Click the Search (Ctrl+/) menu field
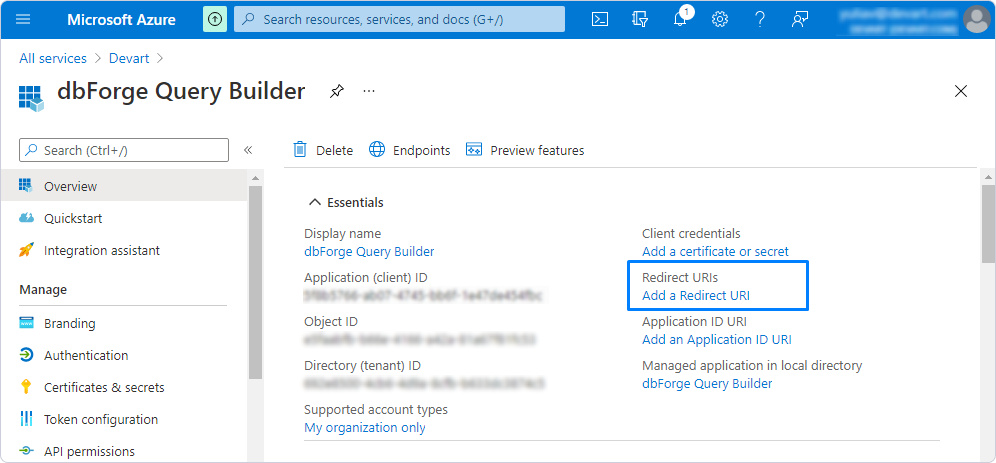This screenshot has width=996, height=463. 124,150
